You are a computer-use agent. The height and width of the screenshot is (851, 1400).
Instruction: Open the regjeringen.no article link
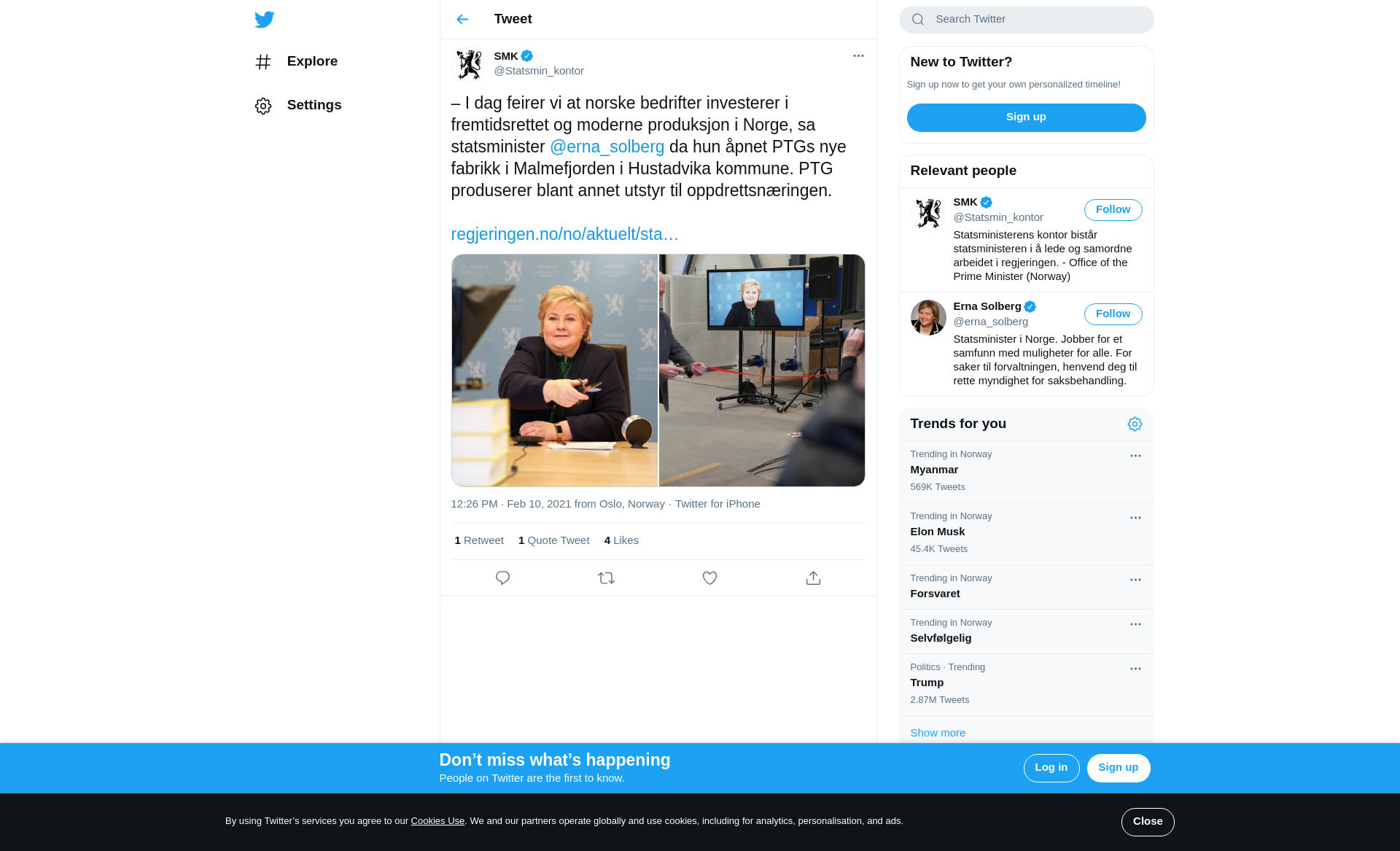564,235
